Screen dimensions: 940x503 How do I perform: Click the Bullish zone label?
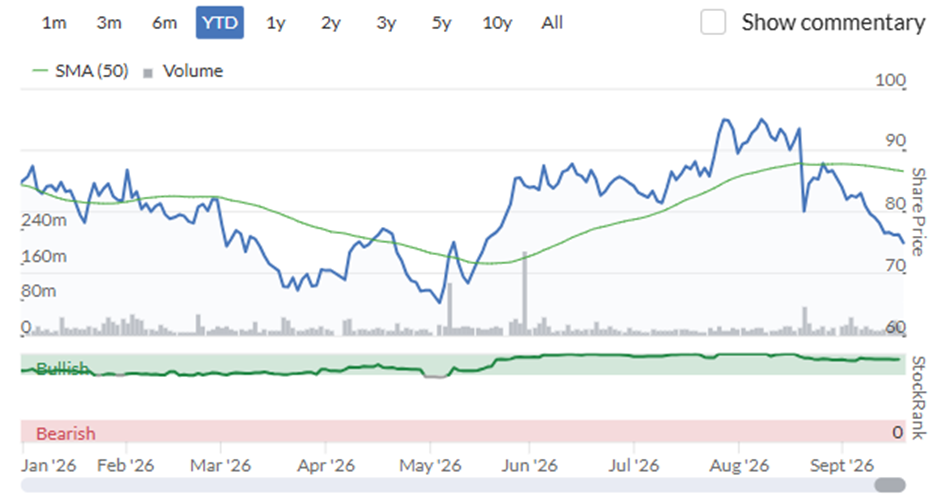(x=62, y=368)
